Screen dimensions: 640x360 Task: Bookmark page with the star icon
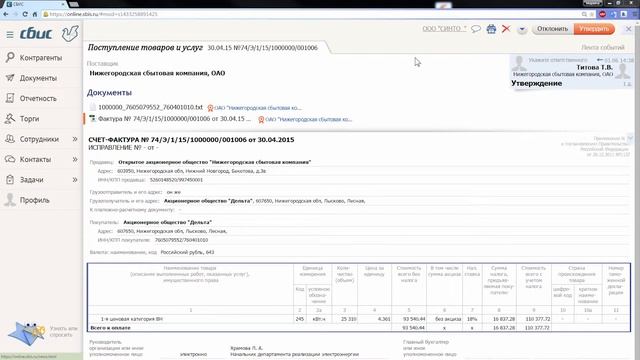(x=592, y=14)
